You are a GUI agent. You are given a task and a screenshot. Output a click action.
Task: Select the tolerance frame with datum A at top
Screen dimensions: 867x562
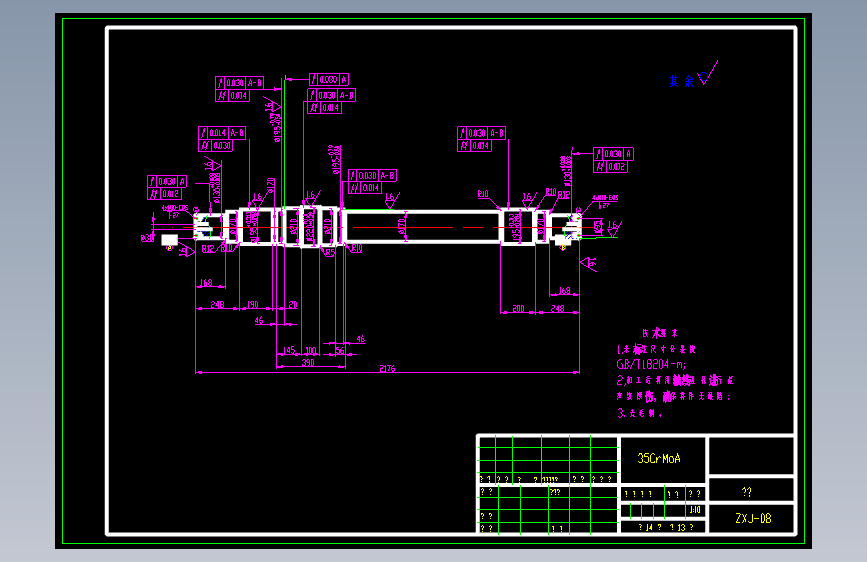point(329,80)
